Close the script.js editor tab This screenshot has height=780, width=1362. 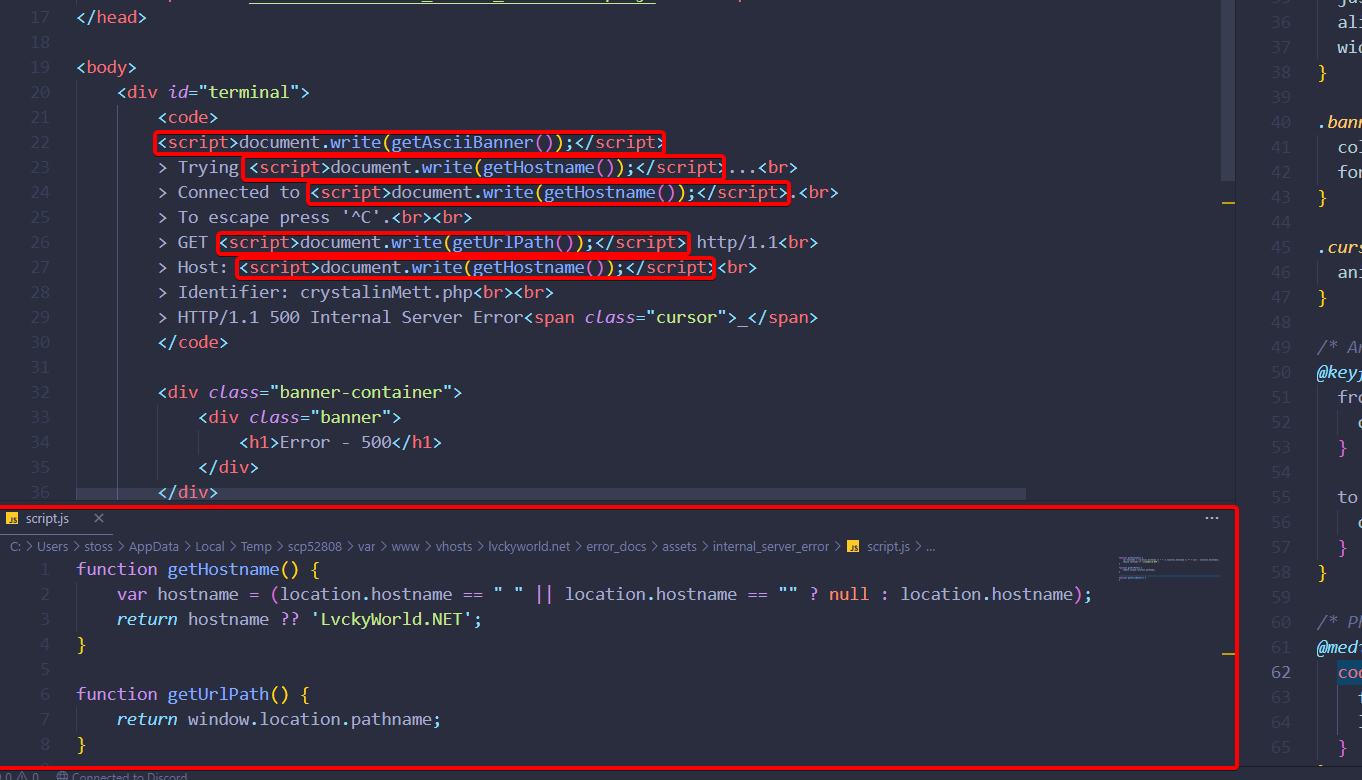tap(99, 518)
